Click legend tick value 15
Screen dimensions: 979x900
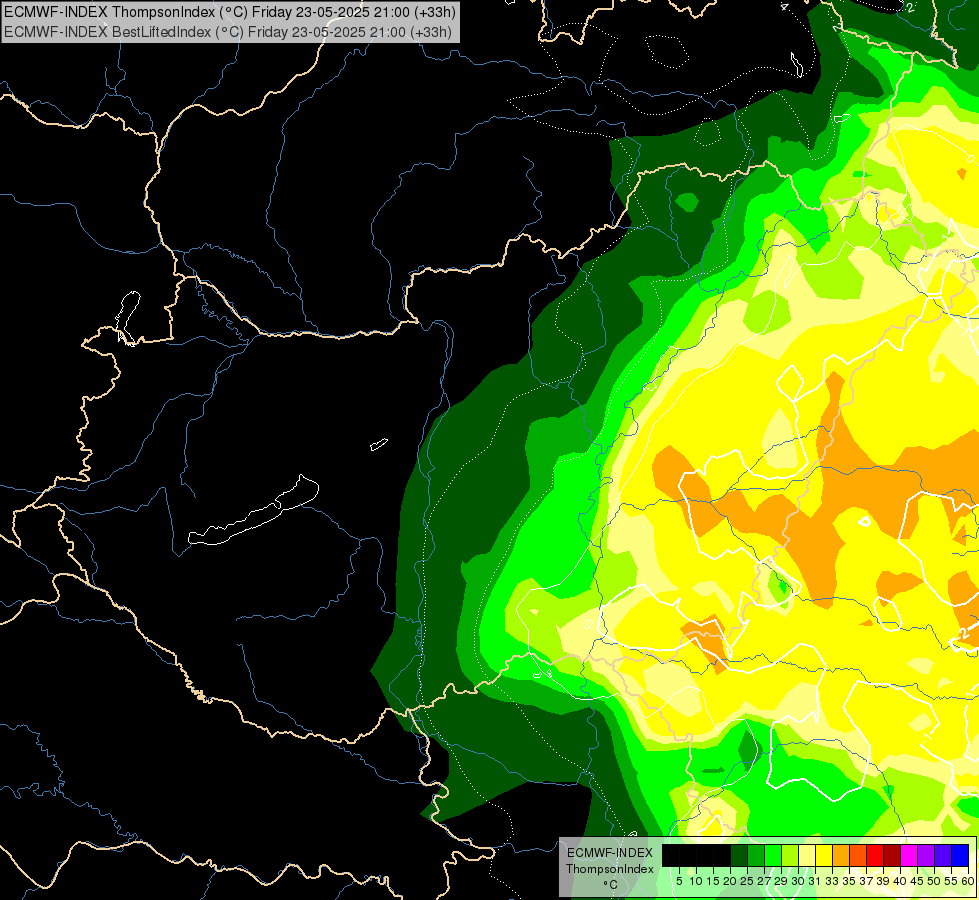coord(713,881)
